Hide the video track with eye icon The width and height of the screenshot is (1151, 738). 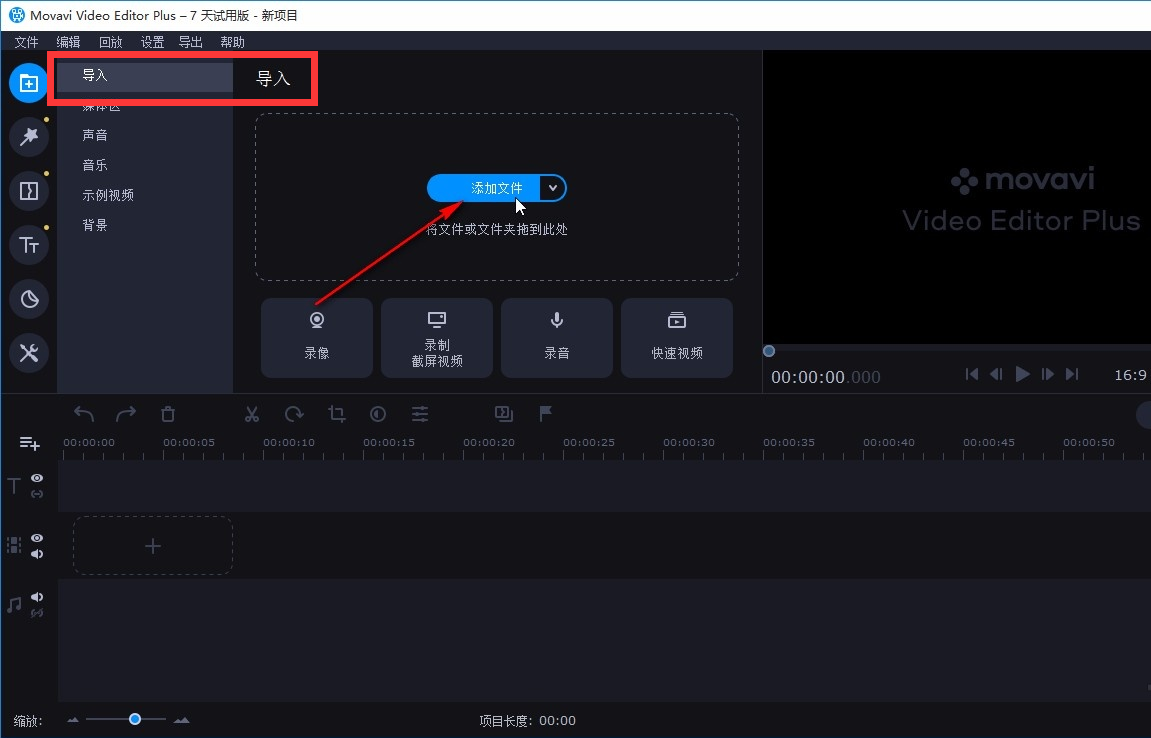click(x=37, y=538)
